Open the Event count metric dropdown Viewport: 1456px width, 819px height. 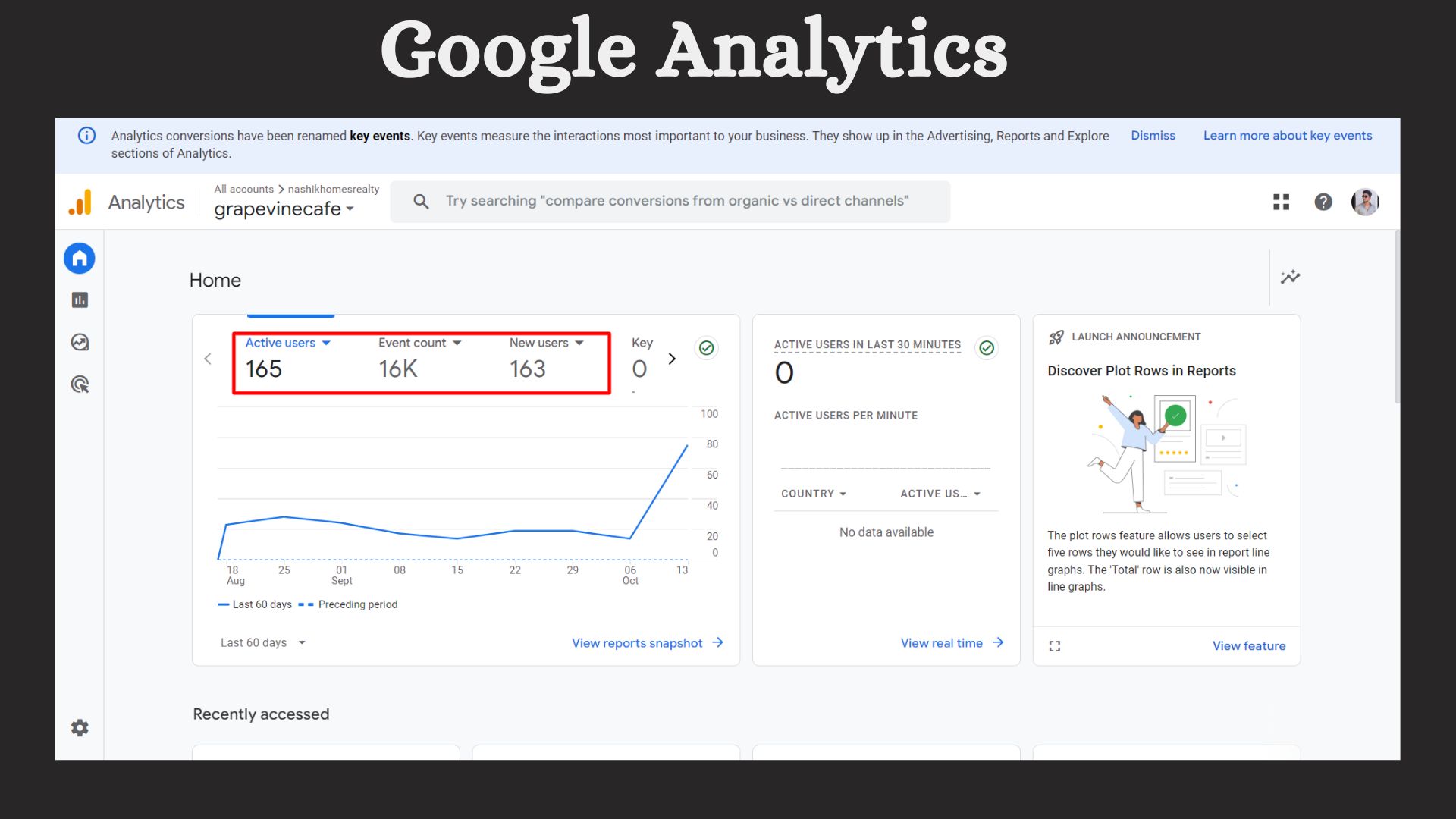[x=420, y=343]
